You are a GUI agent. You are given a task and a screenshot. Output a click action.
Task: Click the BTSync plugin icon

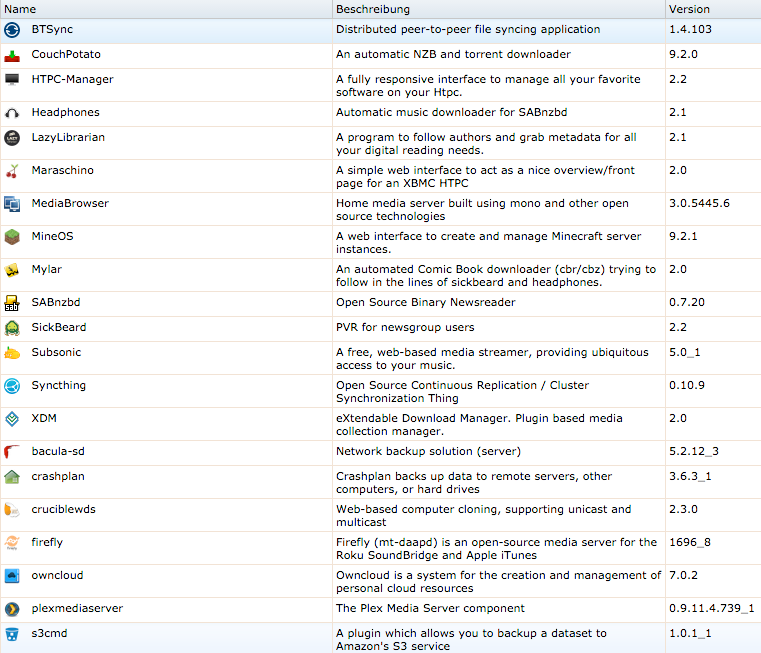click(x=12, y=30)
